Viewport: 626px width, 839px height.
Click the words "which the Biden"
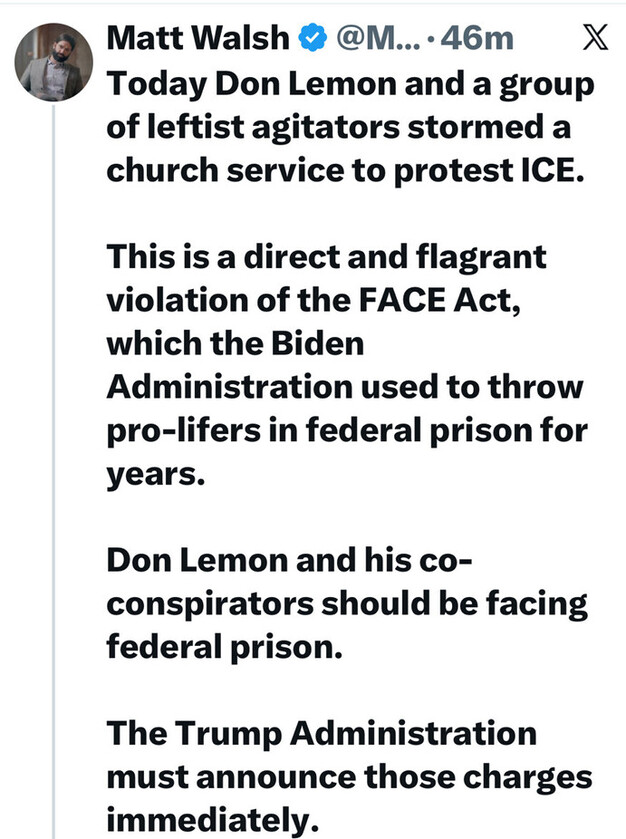click(236, 343)
